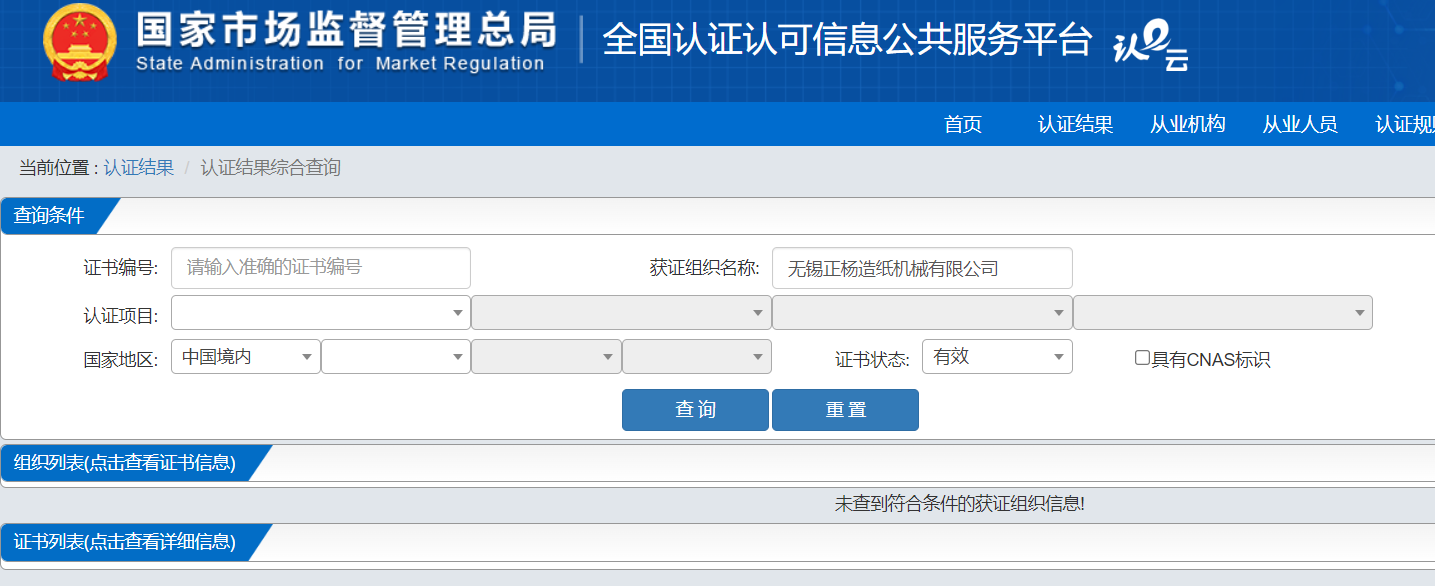
Task: Open the third 认证项目 dropdown
Action: tap(922, 313)
